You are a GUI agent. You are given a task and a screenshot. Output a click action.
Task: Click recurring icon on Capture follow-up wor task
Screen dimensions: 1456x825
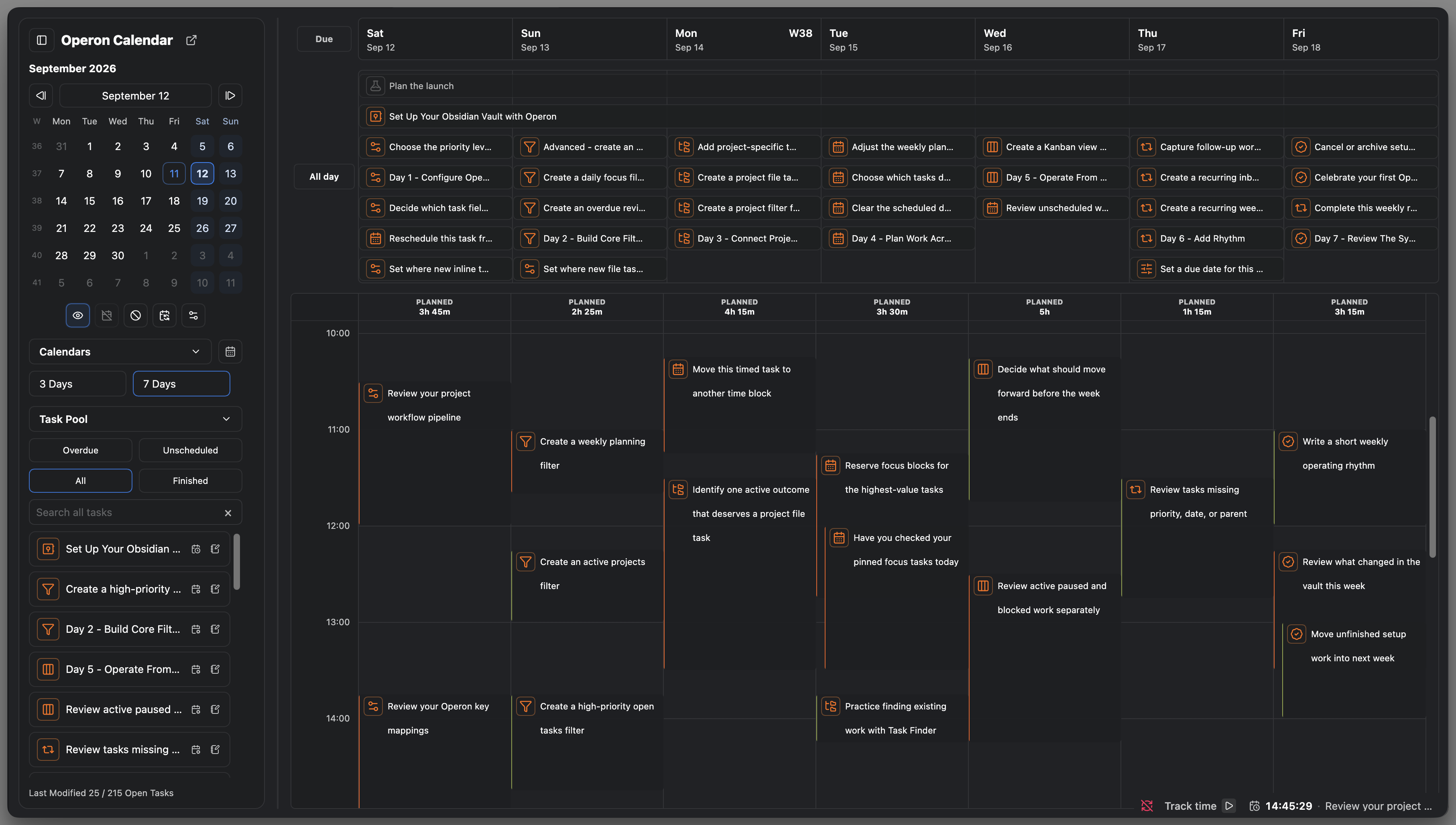[x=1146, y=147]
